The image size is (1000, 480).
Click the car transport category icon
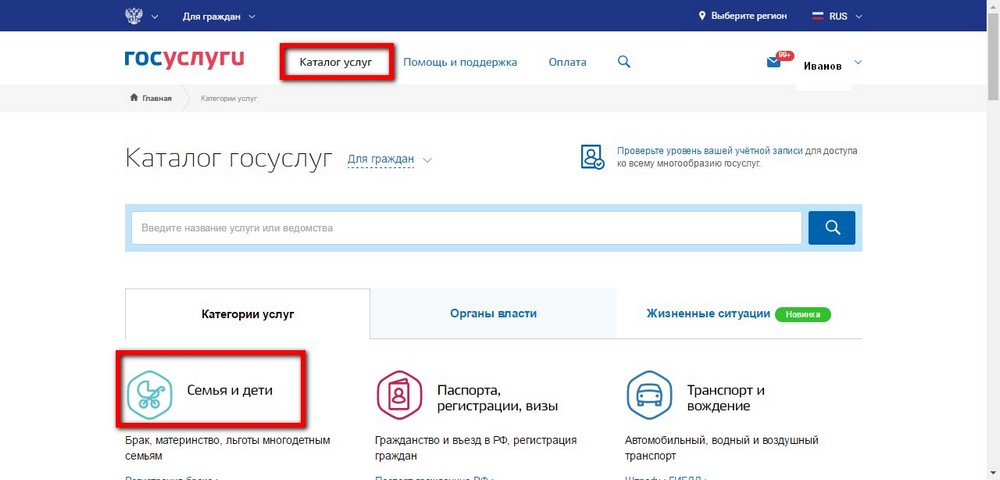coord(649,396)
